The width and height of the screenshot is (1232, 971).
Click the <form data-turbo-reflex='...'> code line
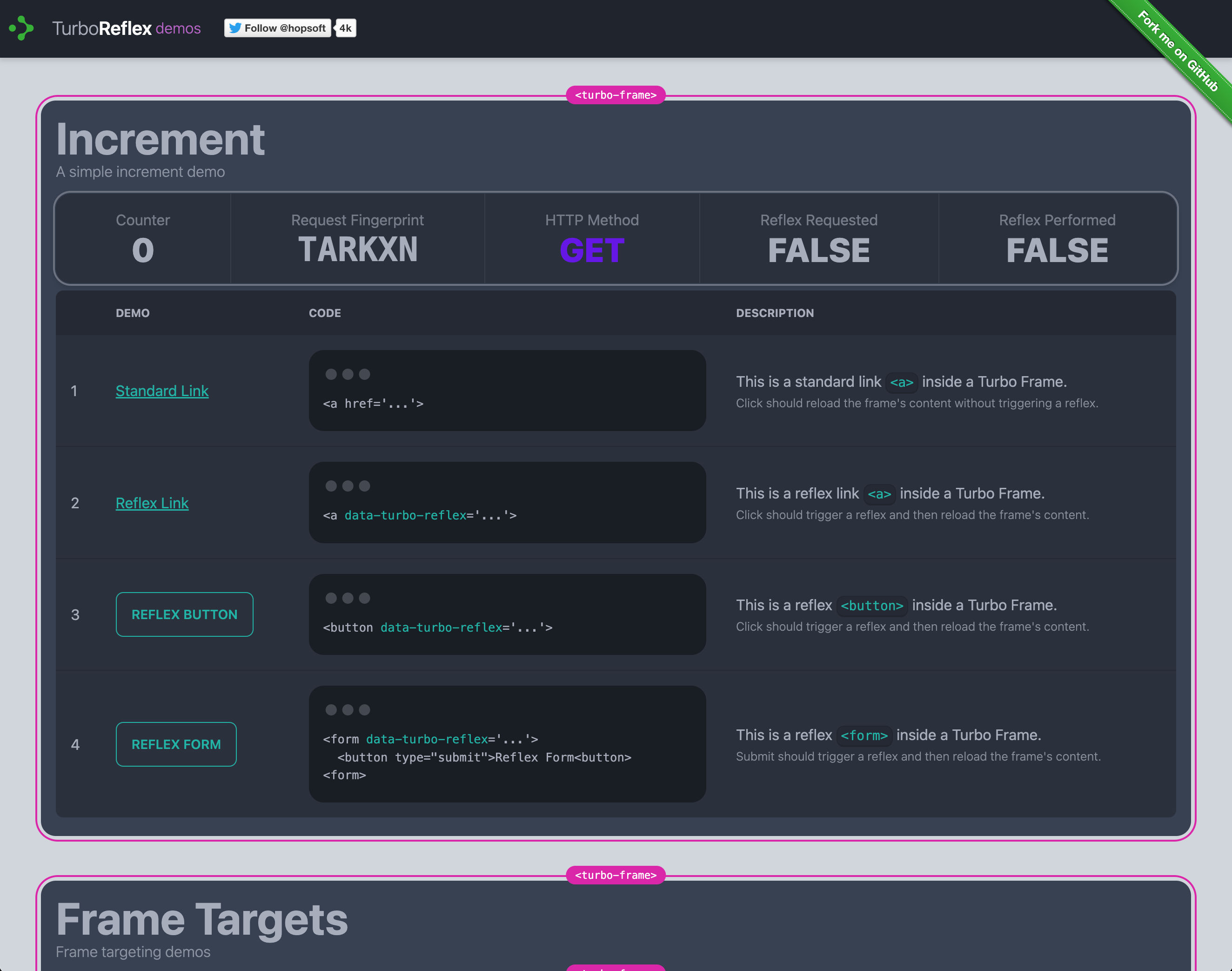click(x=430, y=738)
